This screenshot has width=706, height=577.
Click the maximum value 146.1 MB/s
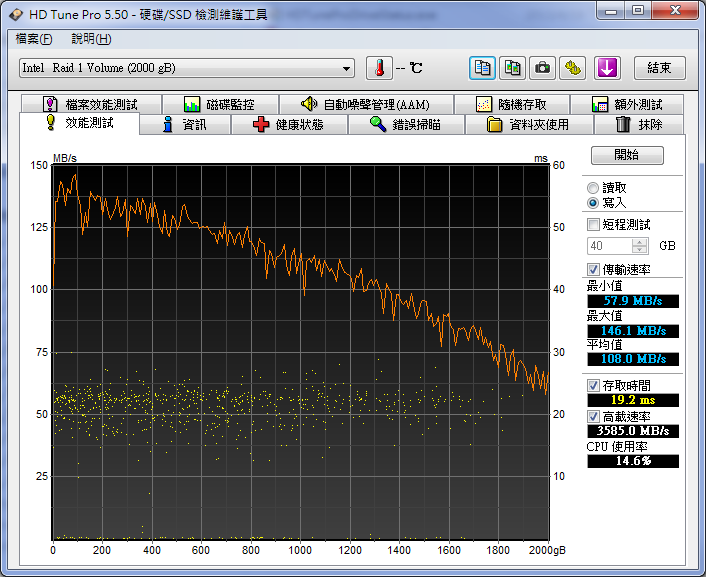point(633,331)
